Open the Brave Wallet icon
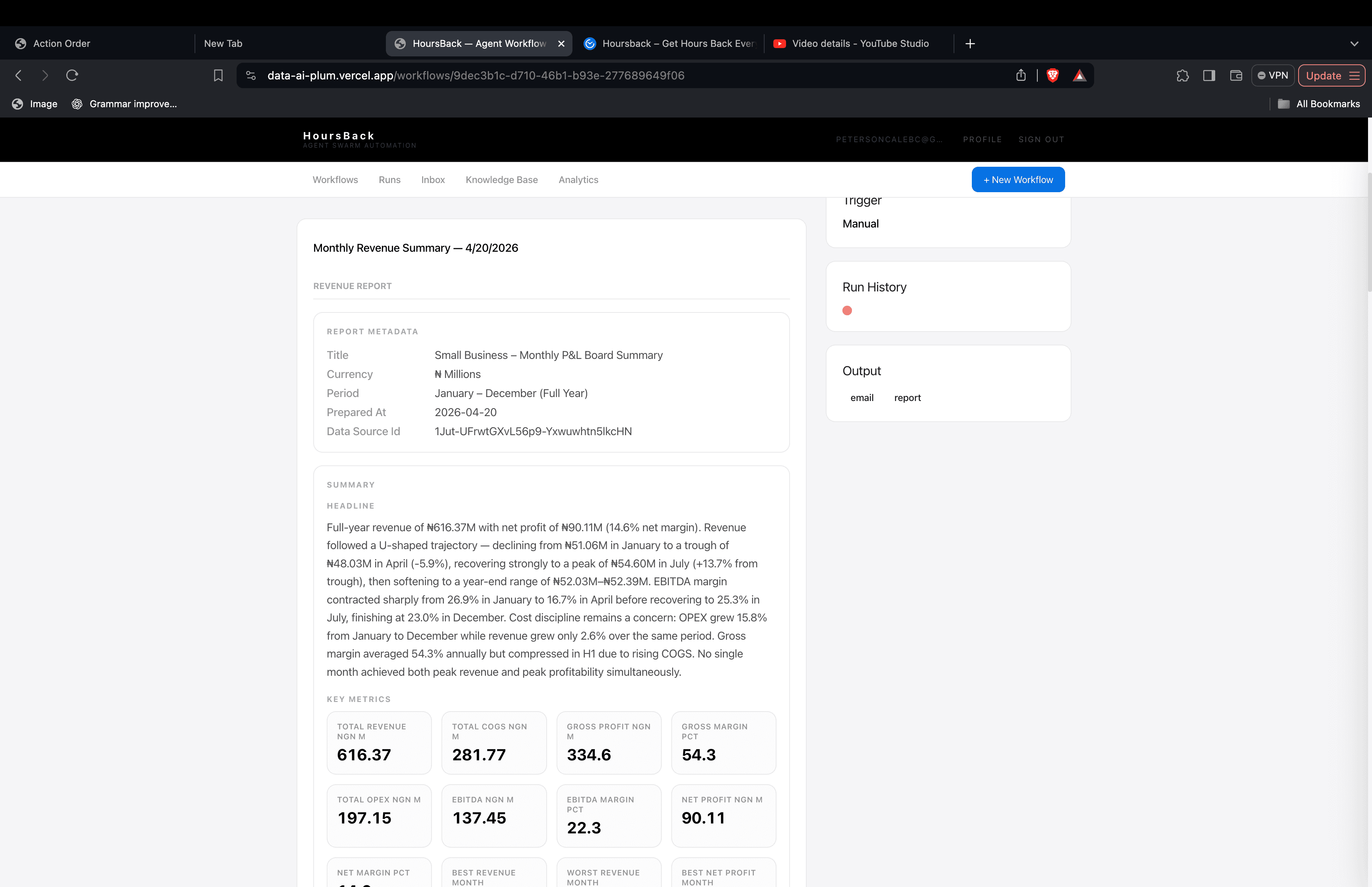This screenshot has height=887, width=1372. [1235, 75]
